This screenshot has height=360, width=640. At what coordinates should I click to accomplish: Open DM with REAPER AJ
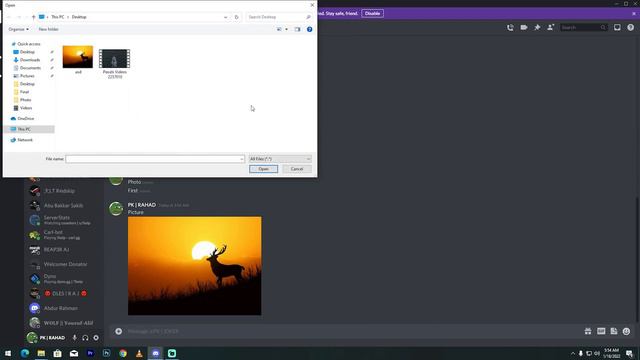pyautogui.click(x=64, y=249)
